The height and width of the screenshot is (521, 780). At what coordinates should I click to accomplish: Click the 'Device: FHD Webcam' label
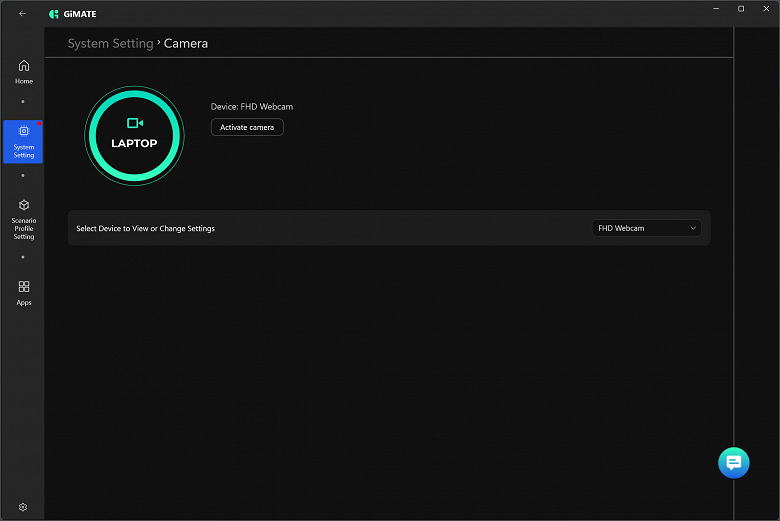252,107
